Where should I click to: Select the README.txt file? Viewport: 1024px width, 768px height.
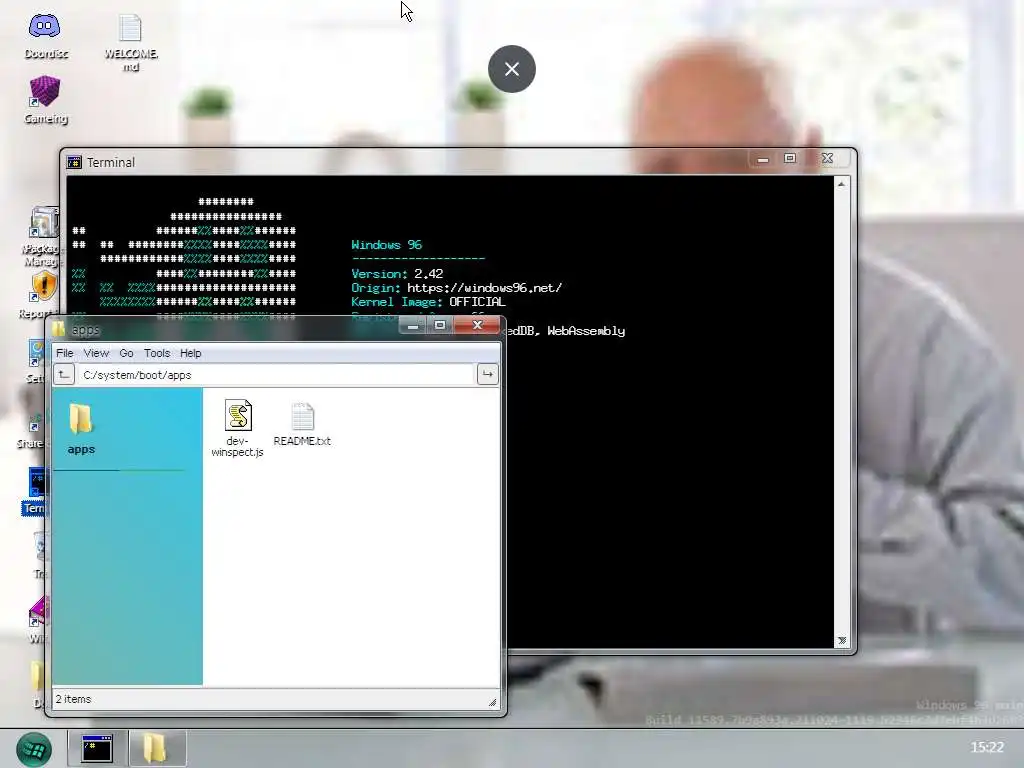[302, 424]
